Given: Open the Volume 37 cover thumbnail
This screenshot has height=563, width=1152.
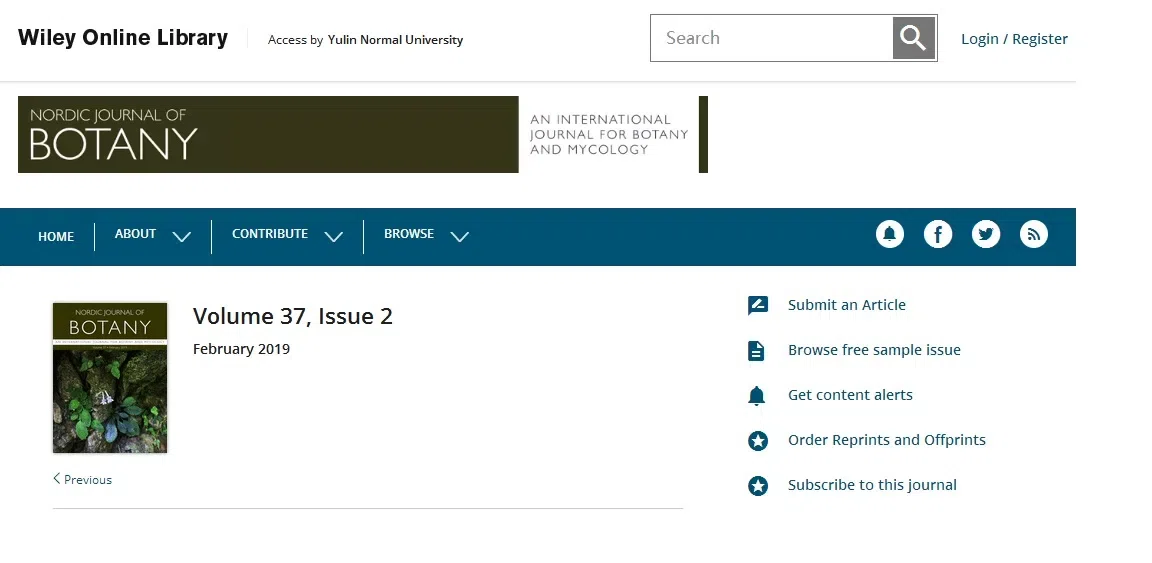Looking at the screenshot, I should 110,378.
